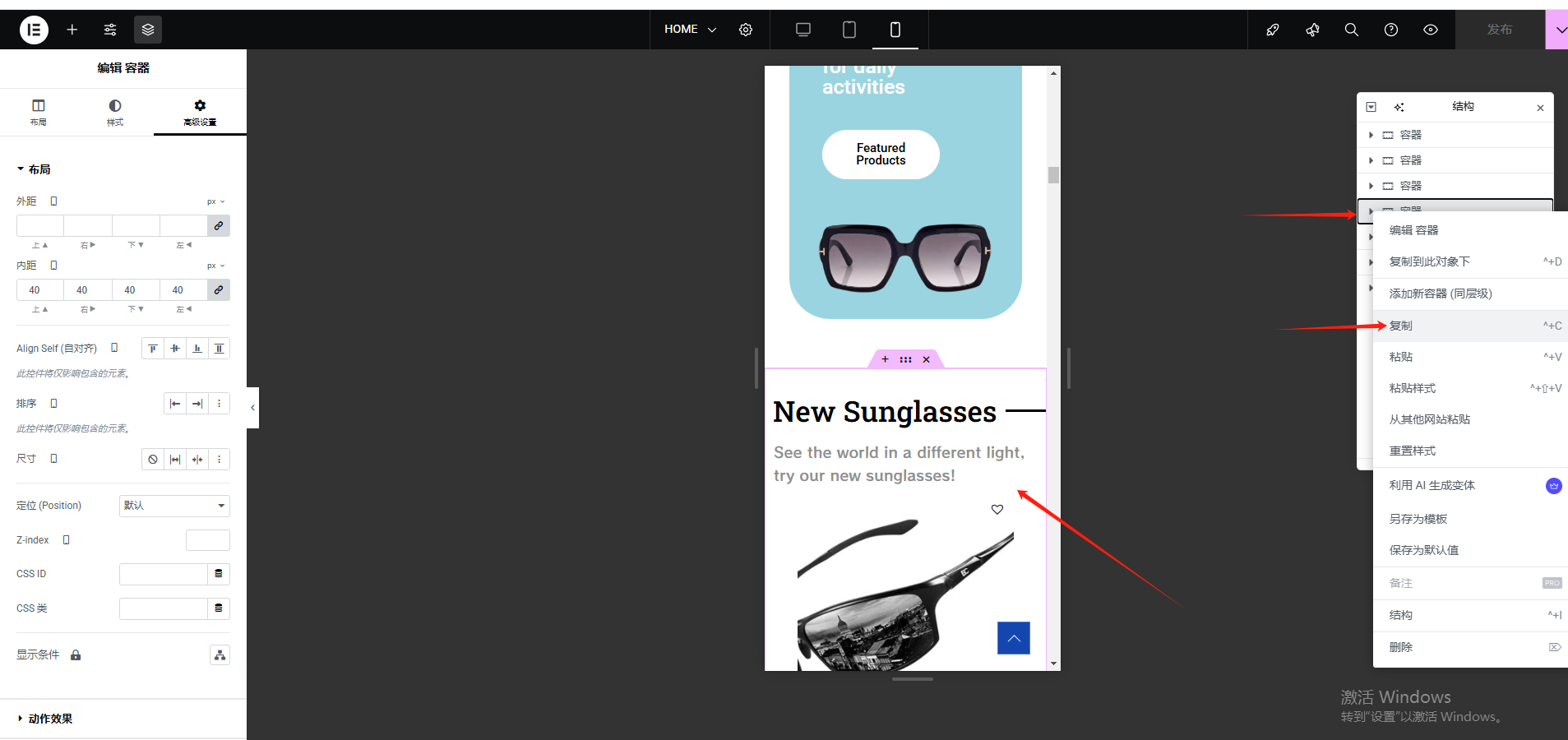Open the add element panel

click(x=72, y=30)
